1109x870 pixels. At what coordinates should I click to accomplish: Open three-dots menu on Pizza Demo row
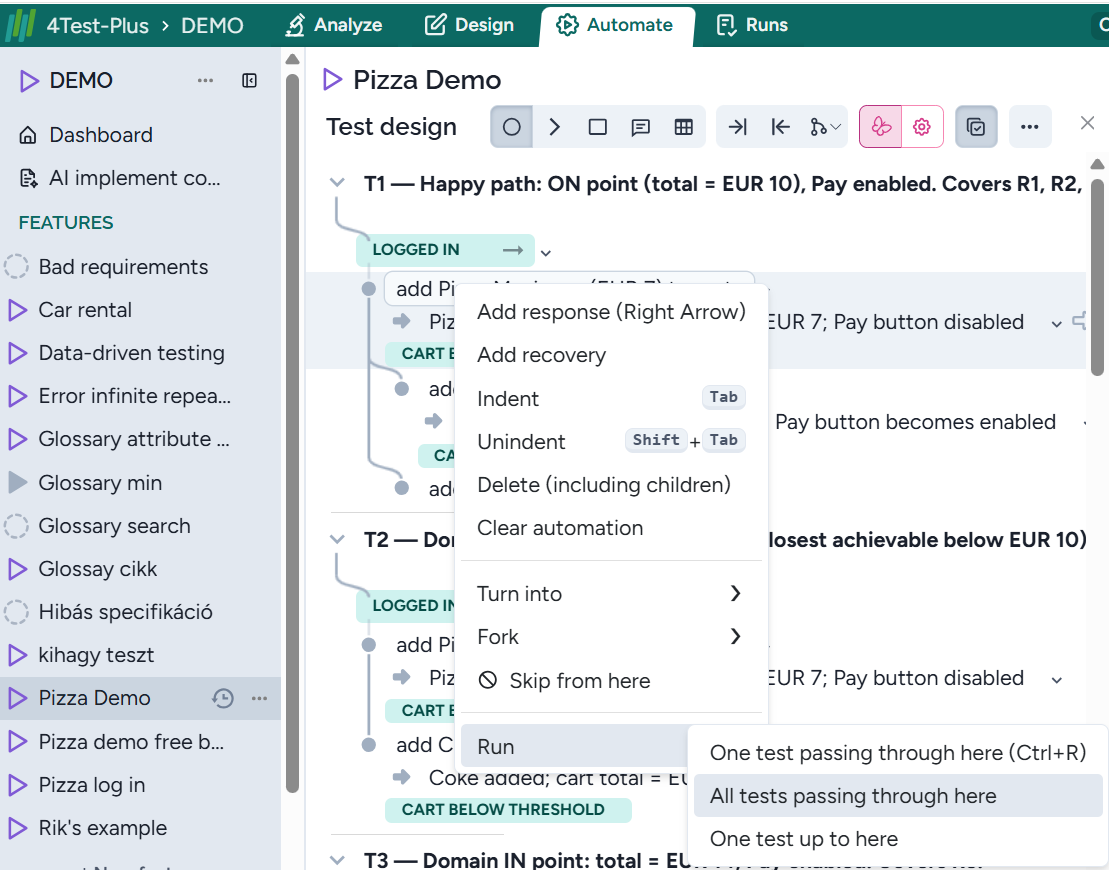click(259, 699)
